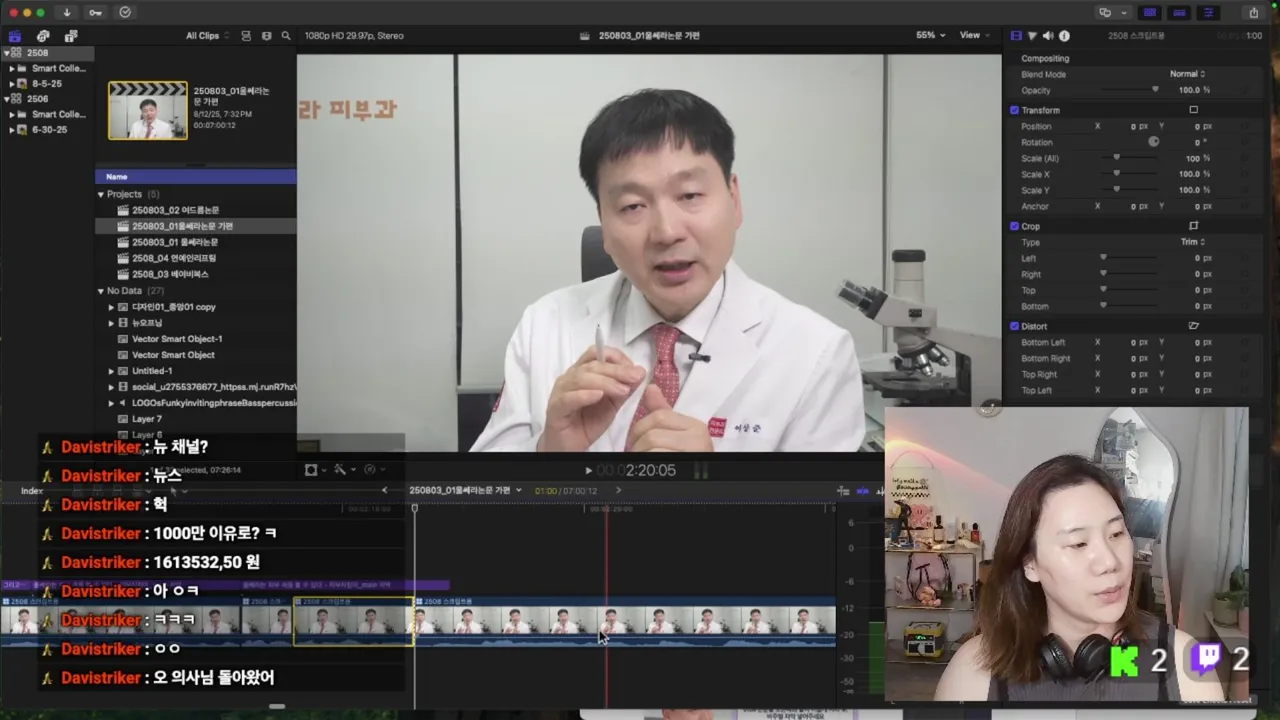The image size is (1280, 720).
Task: Activate Crop onscreen controls icon
Action: (x=1193, y=226)
